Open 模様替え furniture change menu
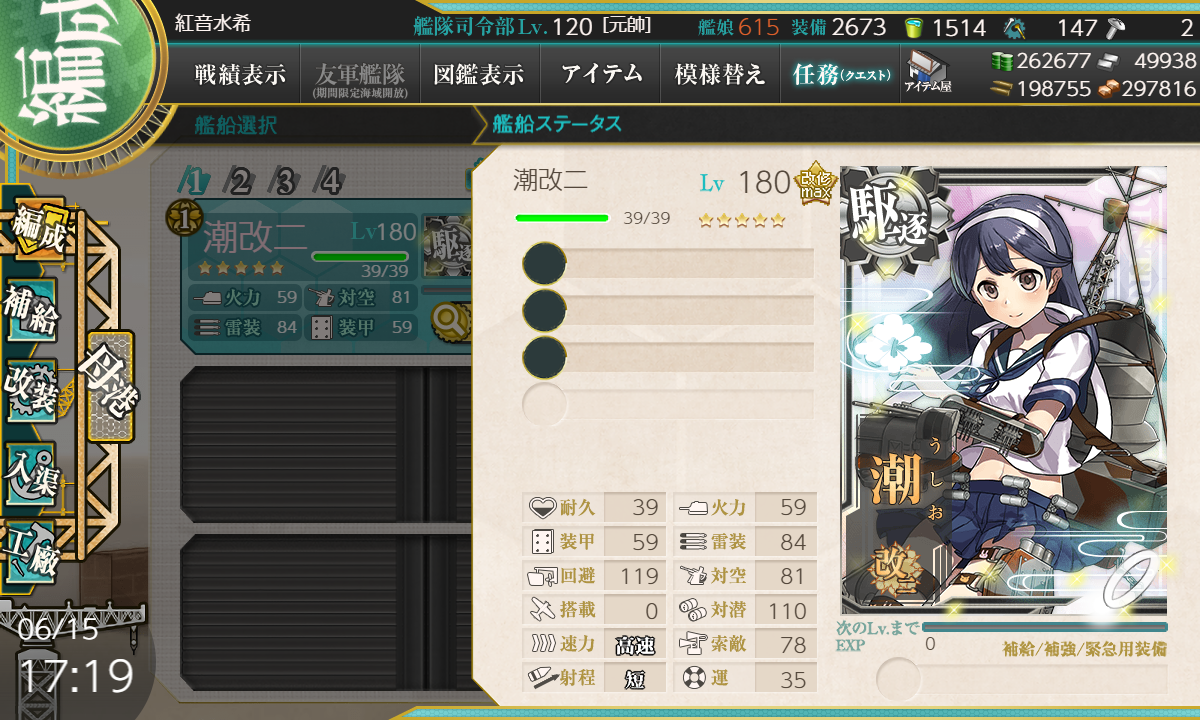The width and height of the screenshot is (1200, 720). click(x=720, y=74)
